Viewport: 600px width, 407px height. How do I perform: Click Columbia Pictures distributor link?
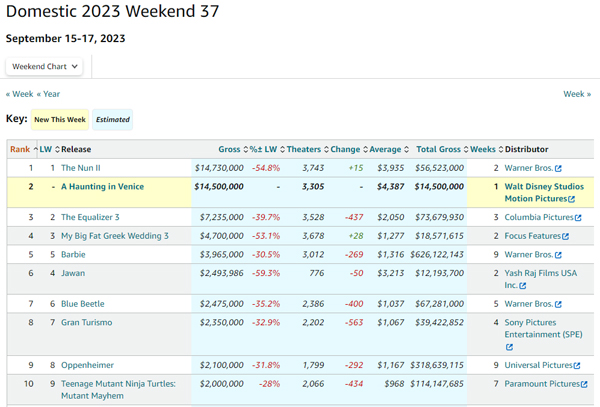click(539, 217)
